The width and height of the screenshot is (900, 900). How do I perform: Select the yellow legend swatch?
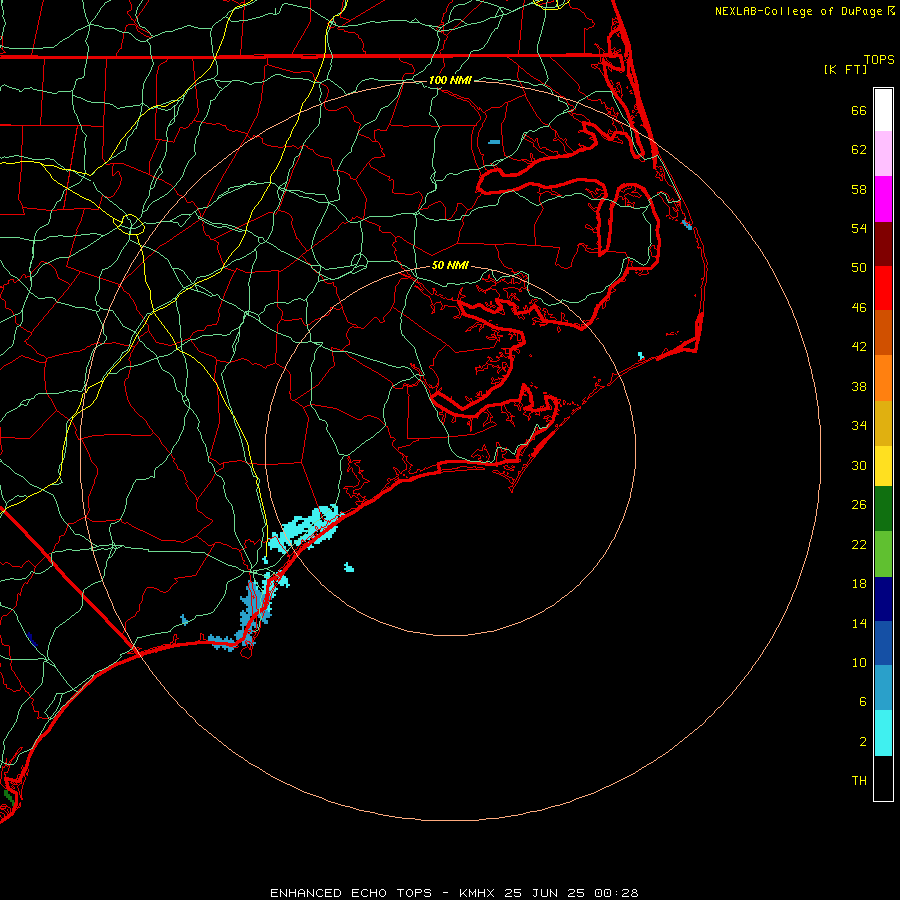(883, 466)
